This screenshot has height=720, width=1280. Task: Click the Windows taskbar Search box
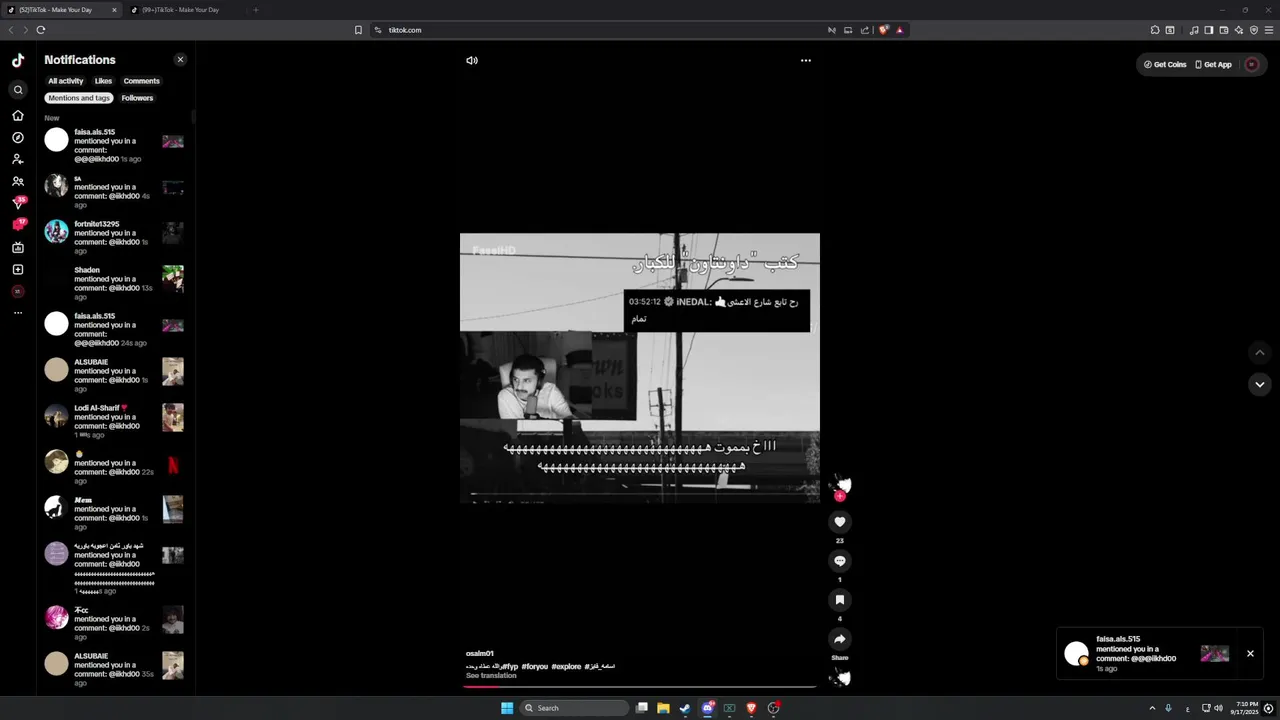[575, 708]
